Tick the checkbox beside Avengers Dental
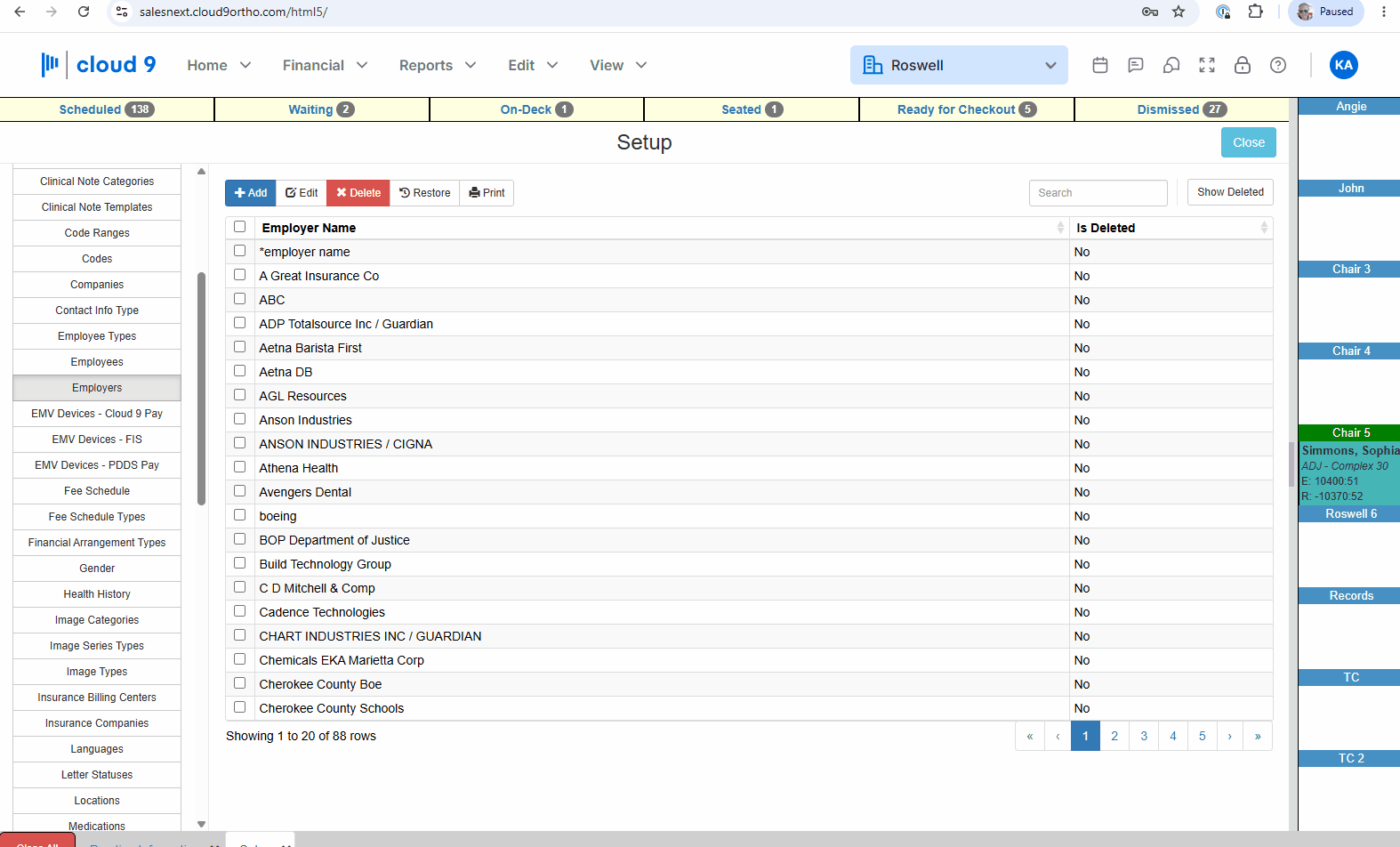This screenshot has width=1400, height=847. click(239, 491)
